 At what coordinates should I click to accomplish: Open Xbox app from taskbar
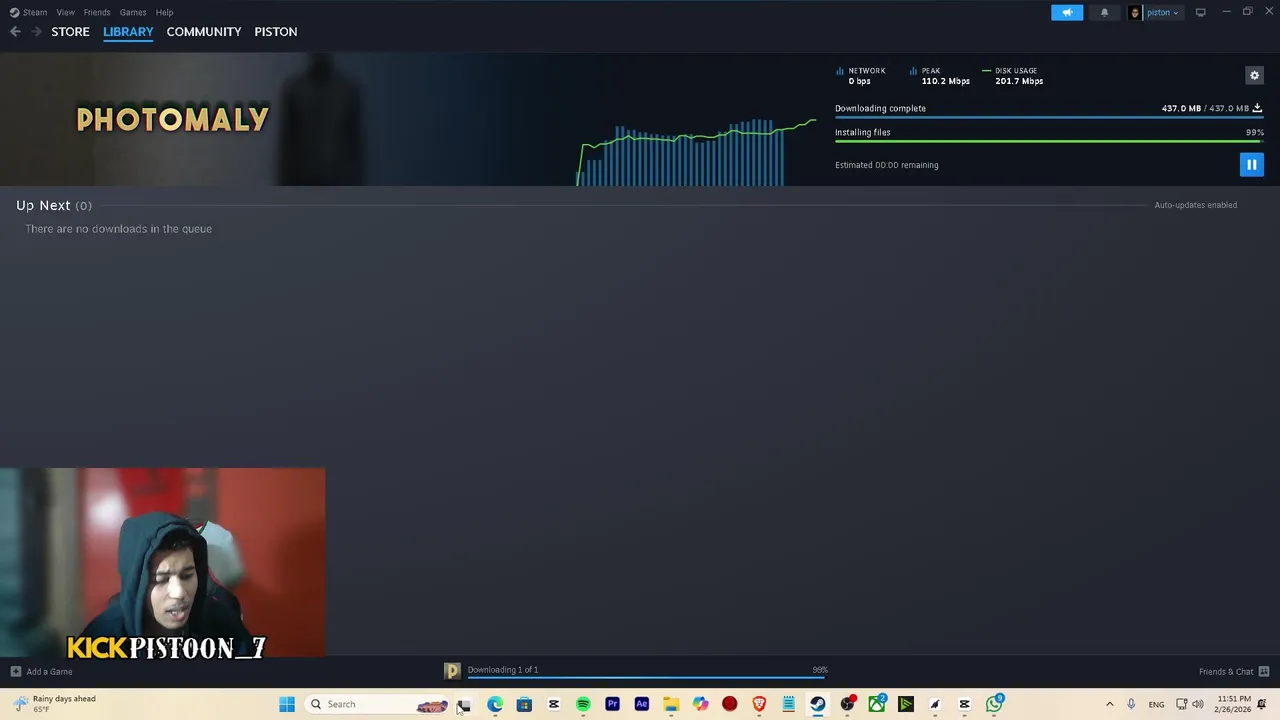(876, 704)
